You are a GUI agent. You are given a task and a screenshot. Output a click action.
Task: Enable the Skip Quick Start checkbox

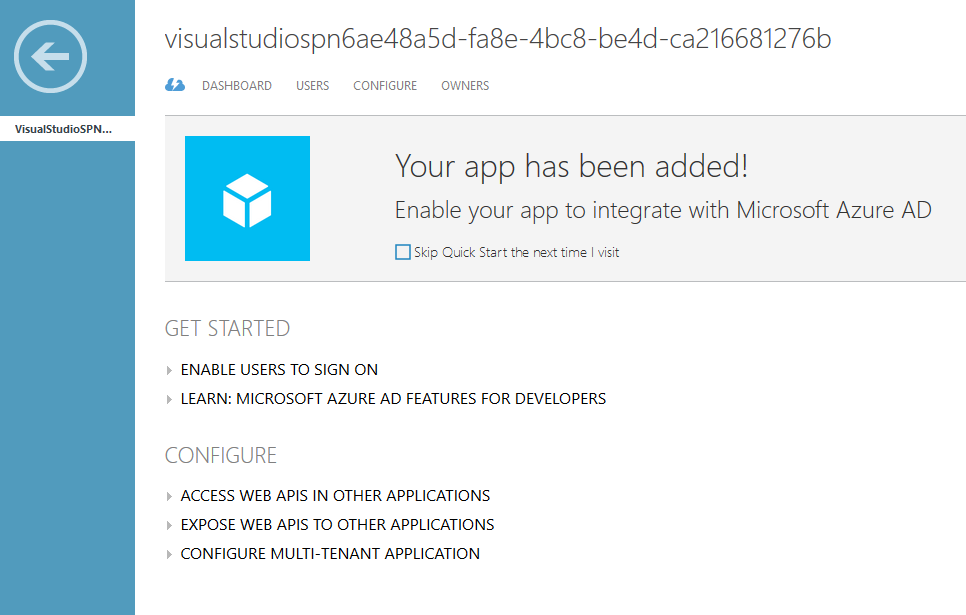[403, 252]
